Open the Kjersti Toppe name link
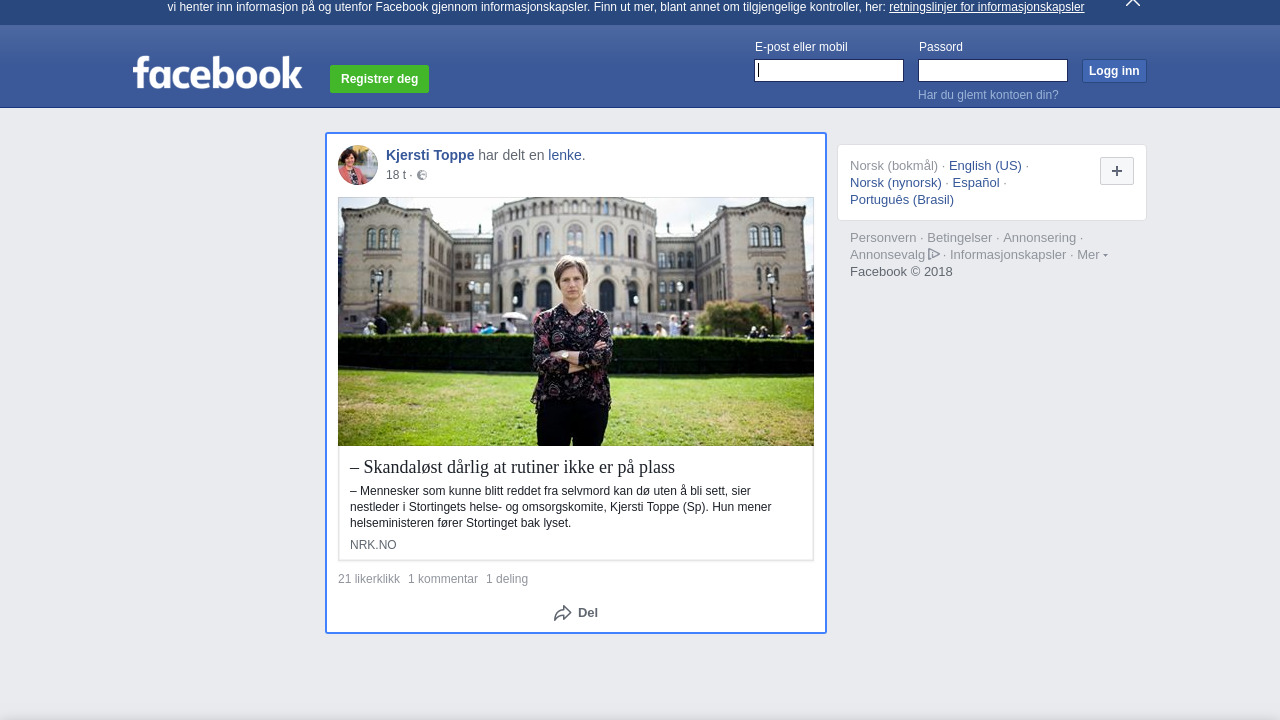Screen dimensions: 1280x720 pos(430,155)
